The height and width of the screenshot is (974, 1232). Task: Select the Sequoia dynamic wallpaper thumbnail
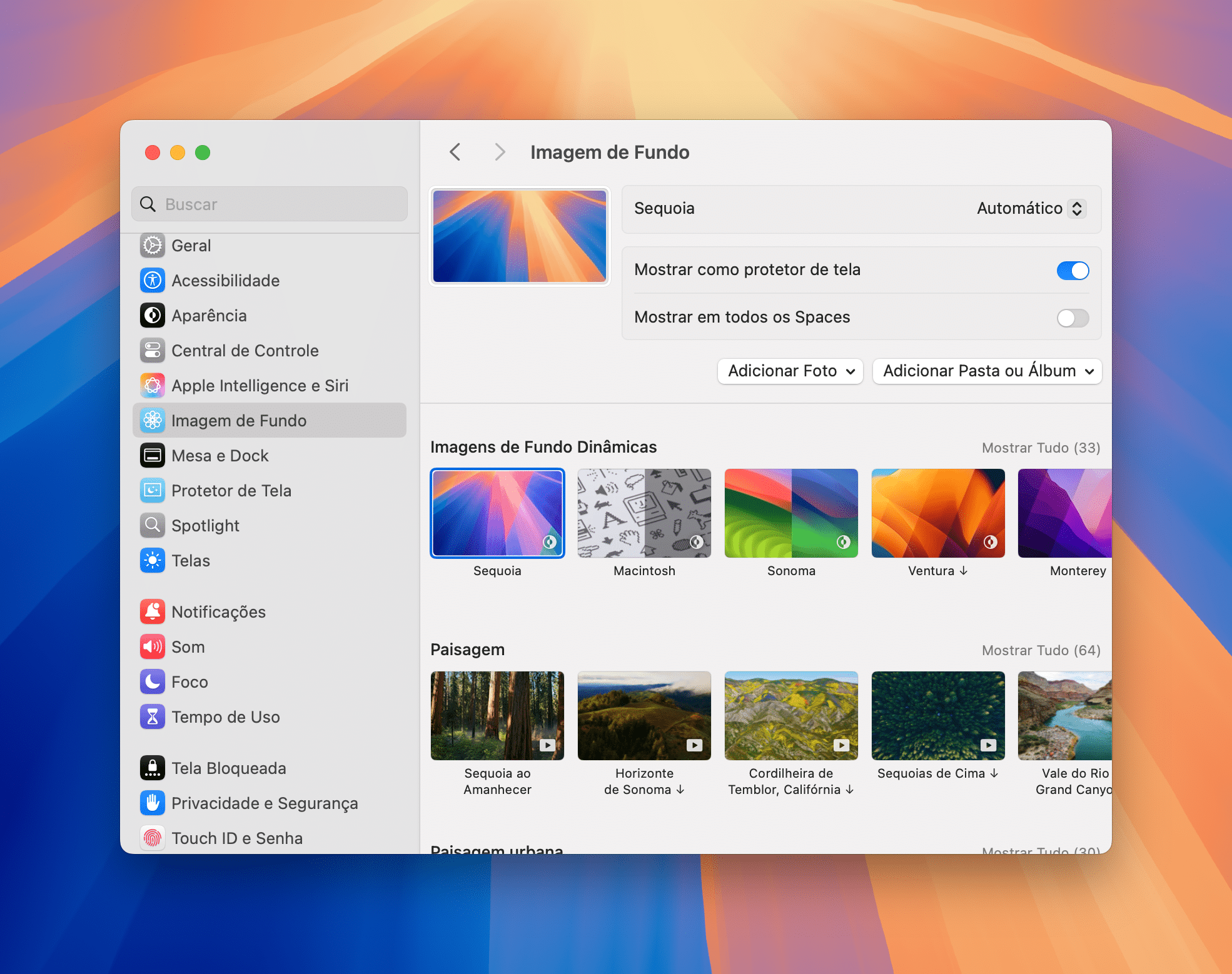click(x=497, y=513)
